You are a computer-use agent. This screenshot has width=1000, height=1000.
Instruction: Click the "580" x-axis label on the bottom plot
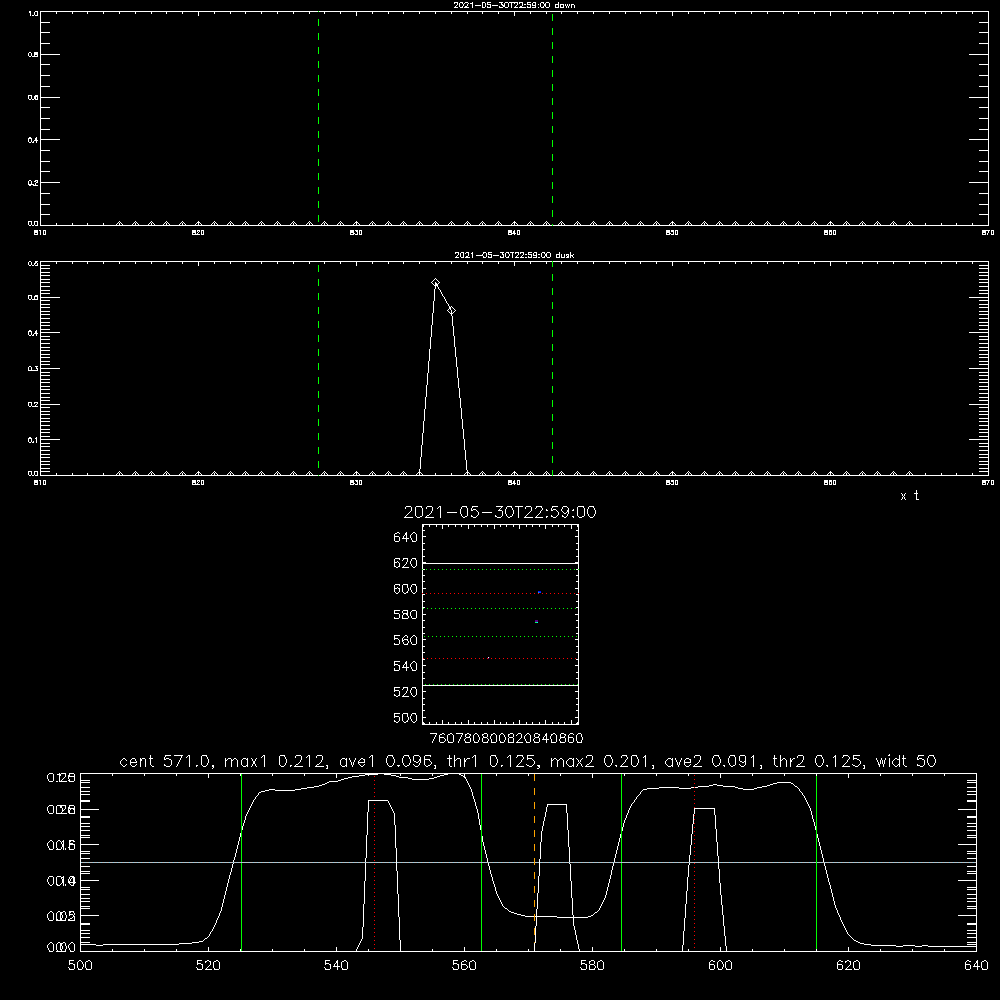point(592,966)
